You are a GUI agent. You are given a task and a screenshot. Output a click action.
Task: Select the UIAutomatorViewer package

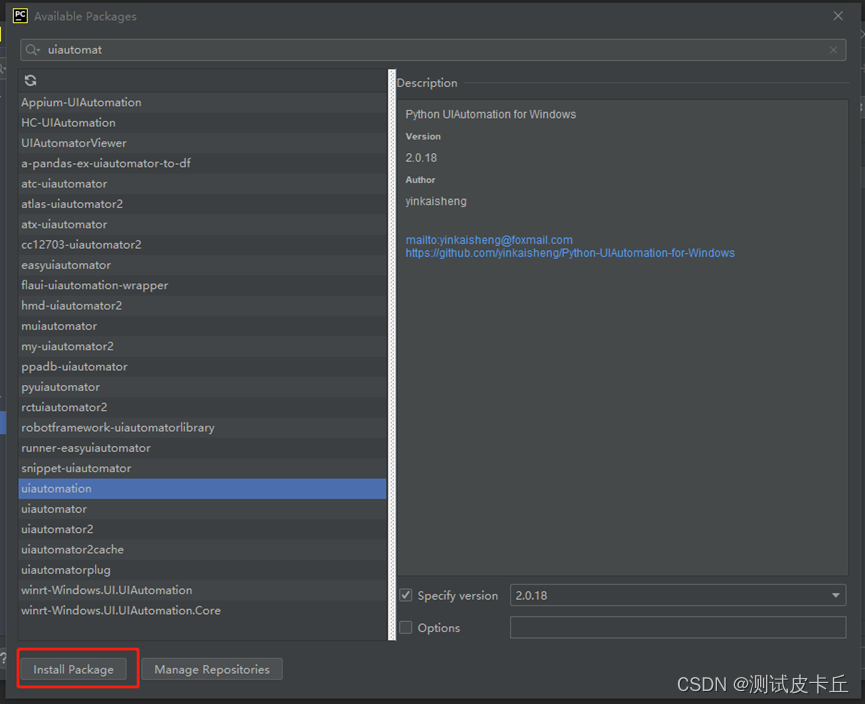point(202,143)
